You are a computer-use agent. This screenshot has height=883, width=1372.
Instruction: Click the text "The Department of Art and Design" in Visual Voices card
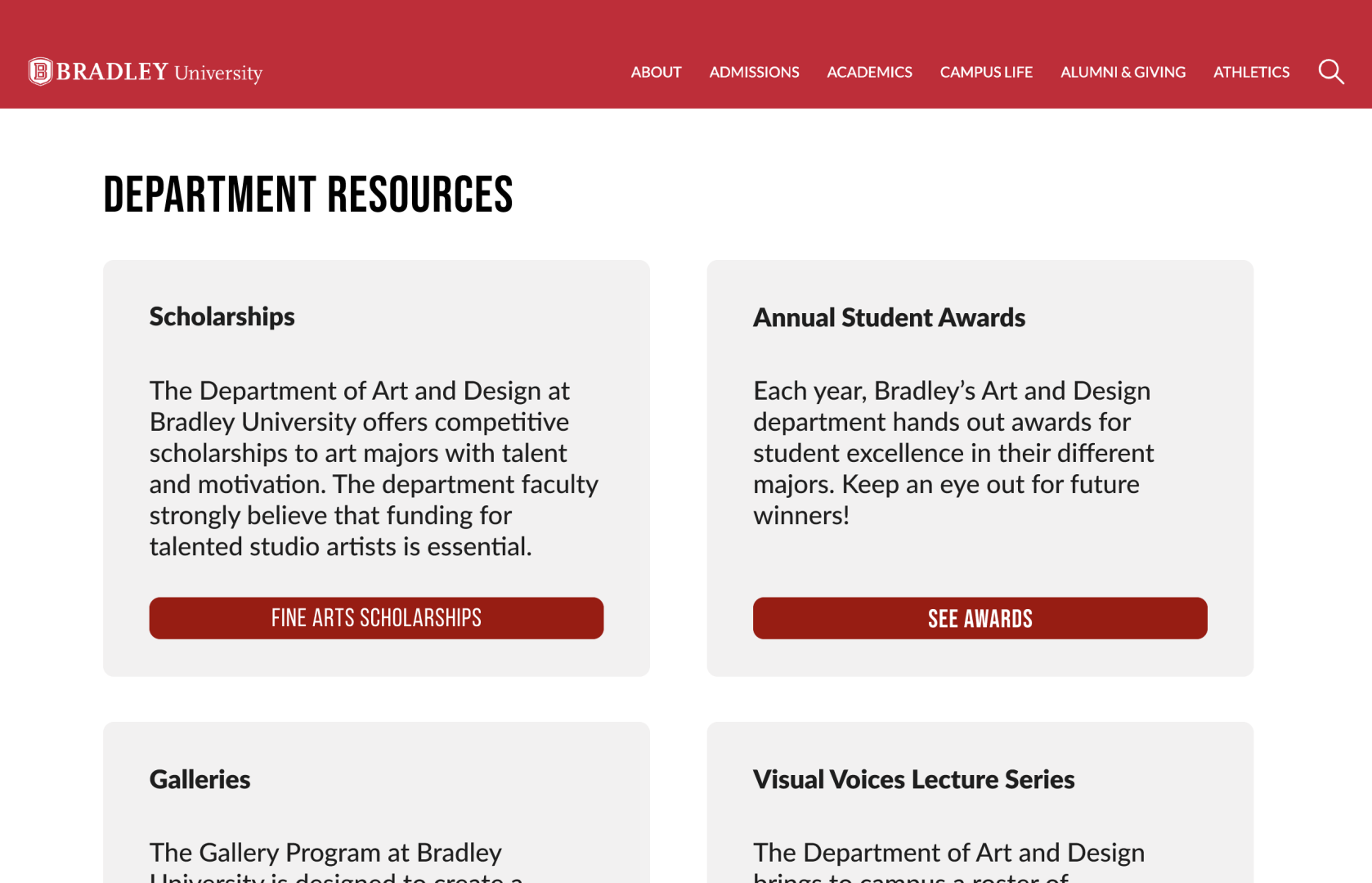tap(948, 853)
